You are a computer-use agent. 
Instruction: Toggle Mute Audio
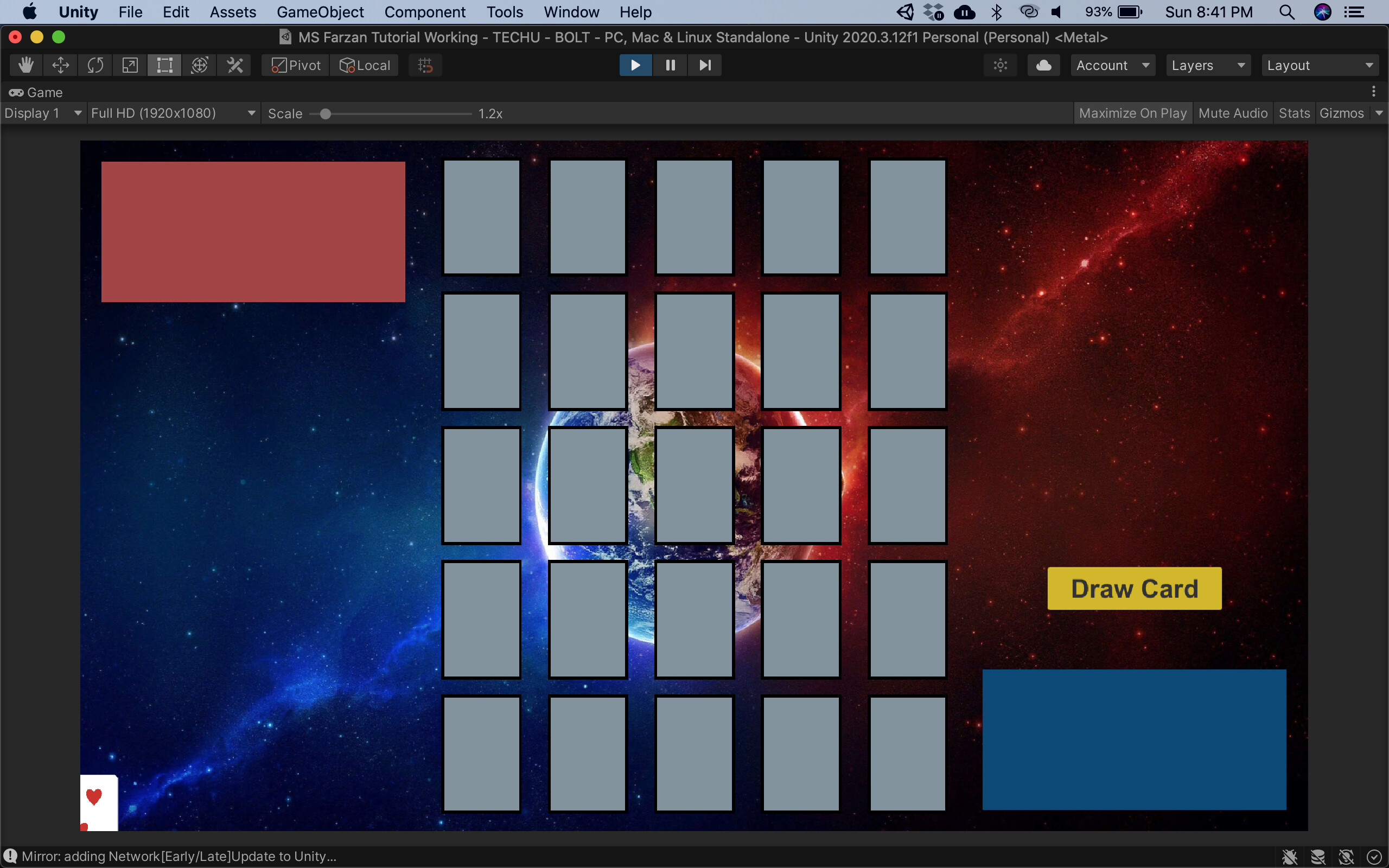(1232, 112)
